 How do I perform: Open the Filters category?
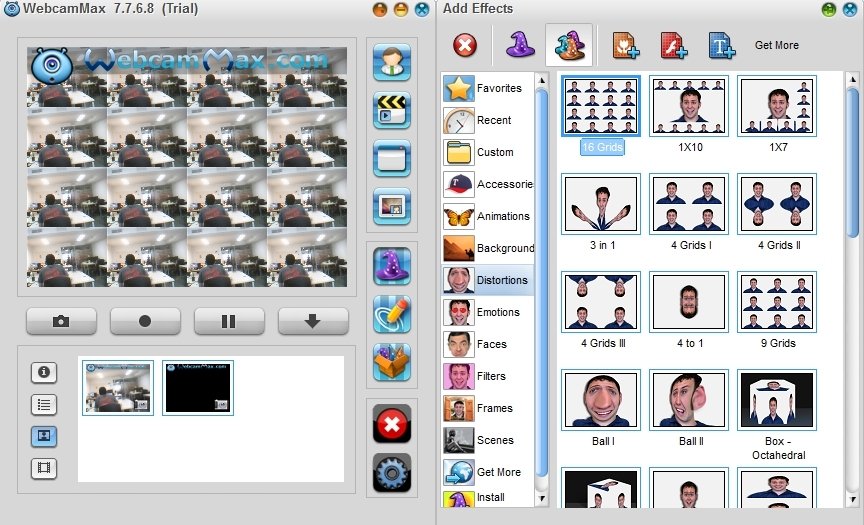tap(488, 376)
